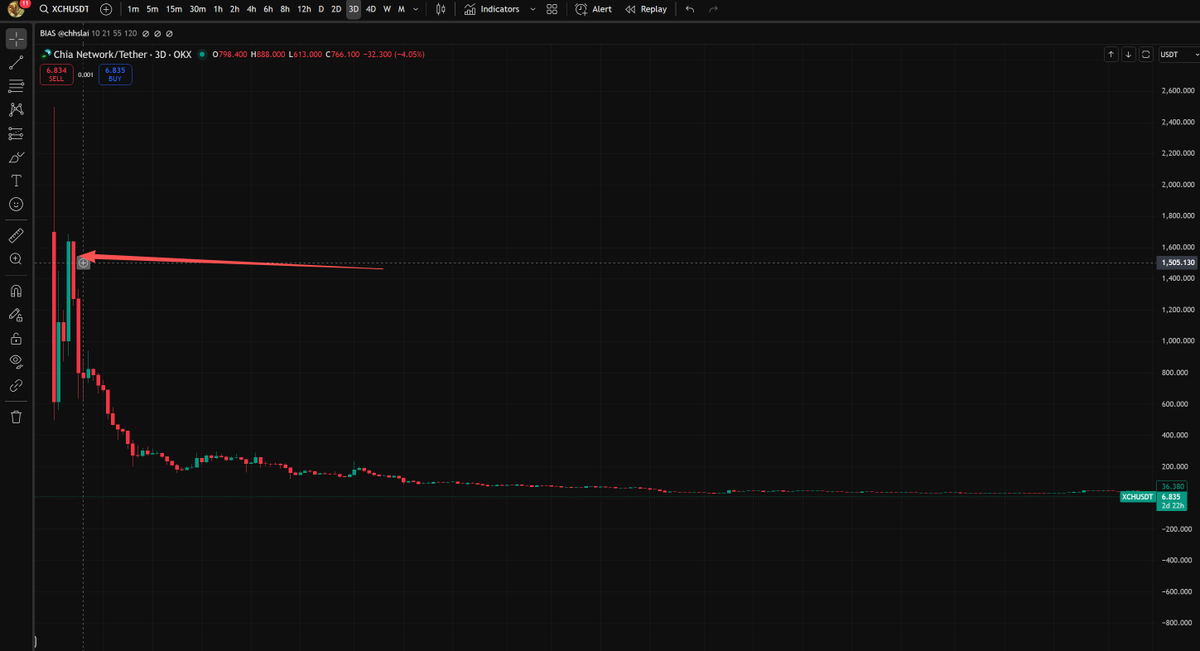
Task: Select the Text annotation tool
Action: 16,180
